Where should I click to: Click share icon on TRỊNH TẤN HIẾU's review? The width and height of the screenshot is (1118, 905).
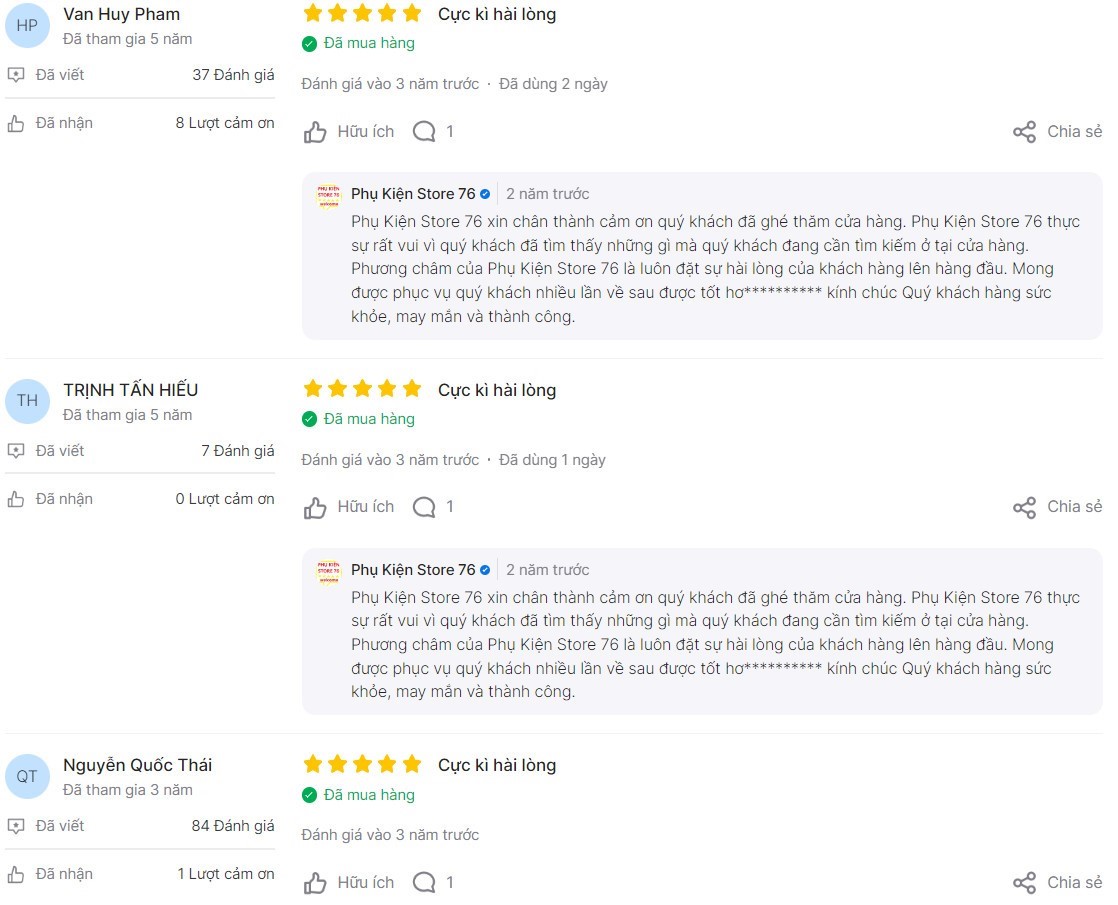coord(1024,508)
